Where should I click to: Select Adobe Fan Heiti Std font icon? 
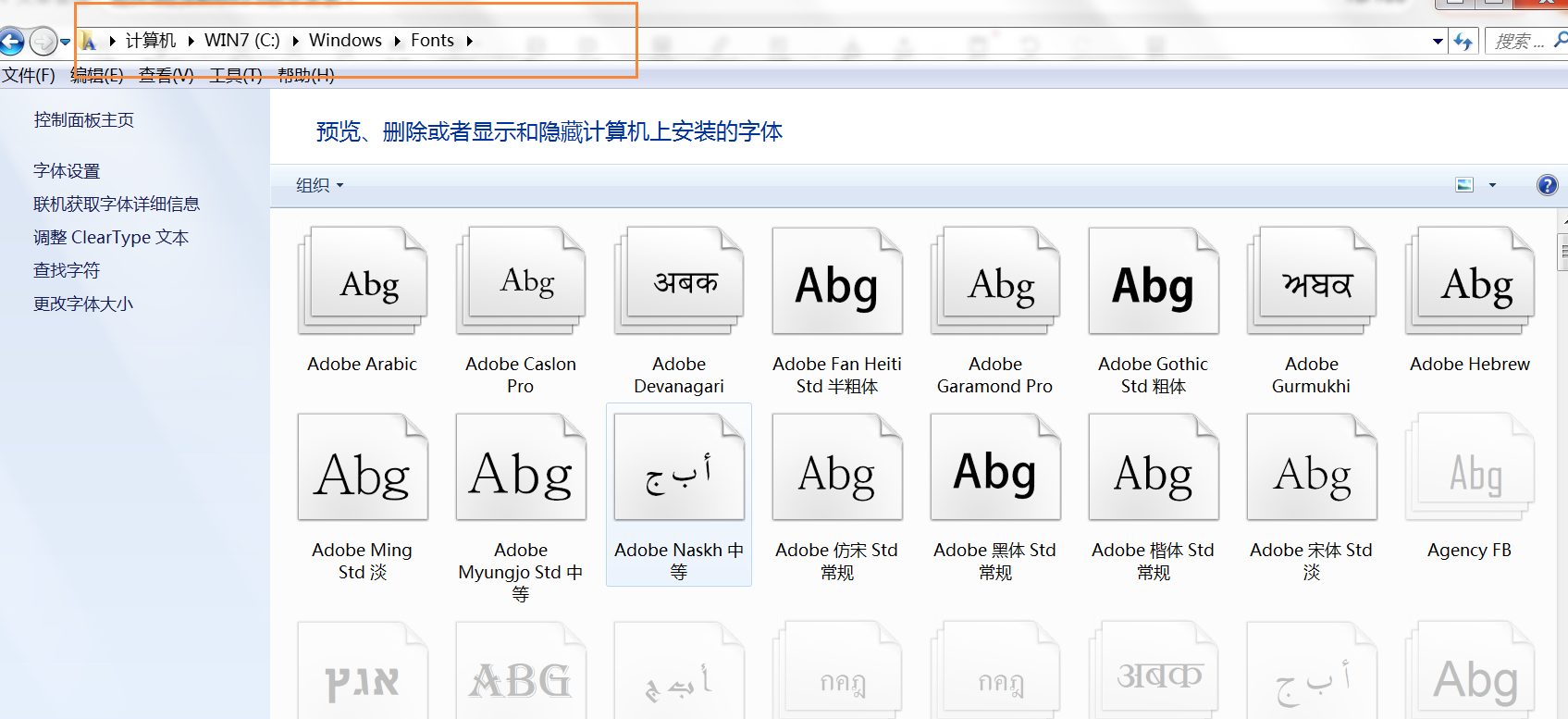click(x=837, y=281)
